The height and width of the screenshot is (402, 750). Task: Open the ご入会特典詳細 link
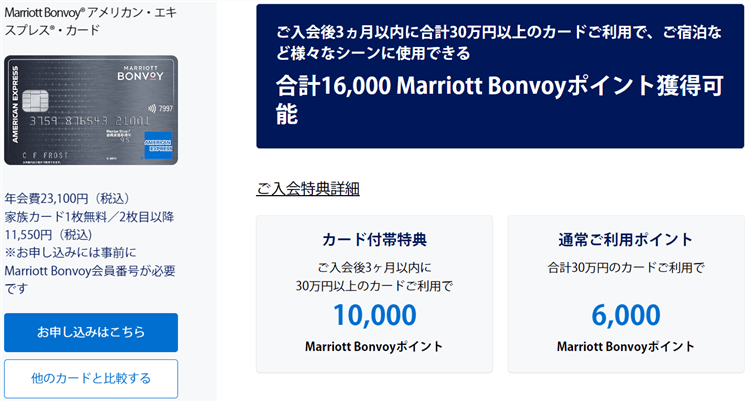click(x=308, y=189)
